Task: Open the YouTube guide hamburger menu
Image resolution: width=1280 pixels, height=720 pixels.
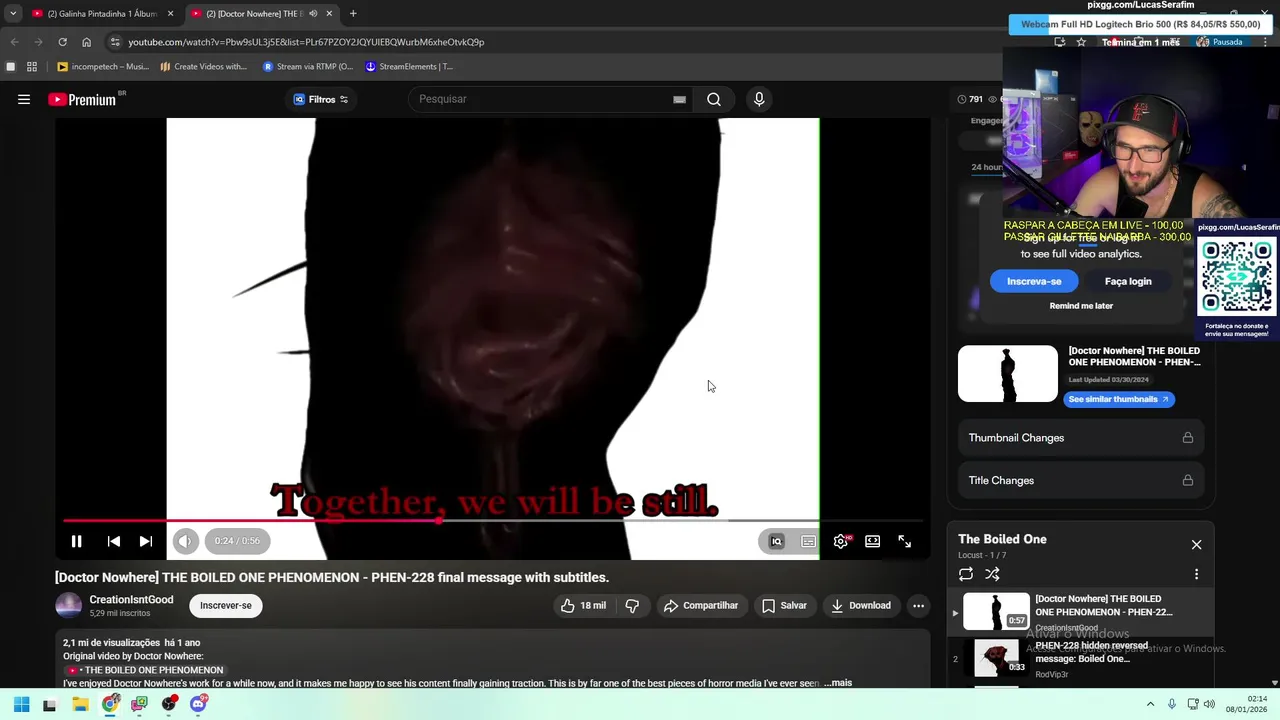Action: (x=24, y=99)
